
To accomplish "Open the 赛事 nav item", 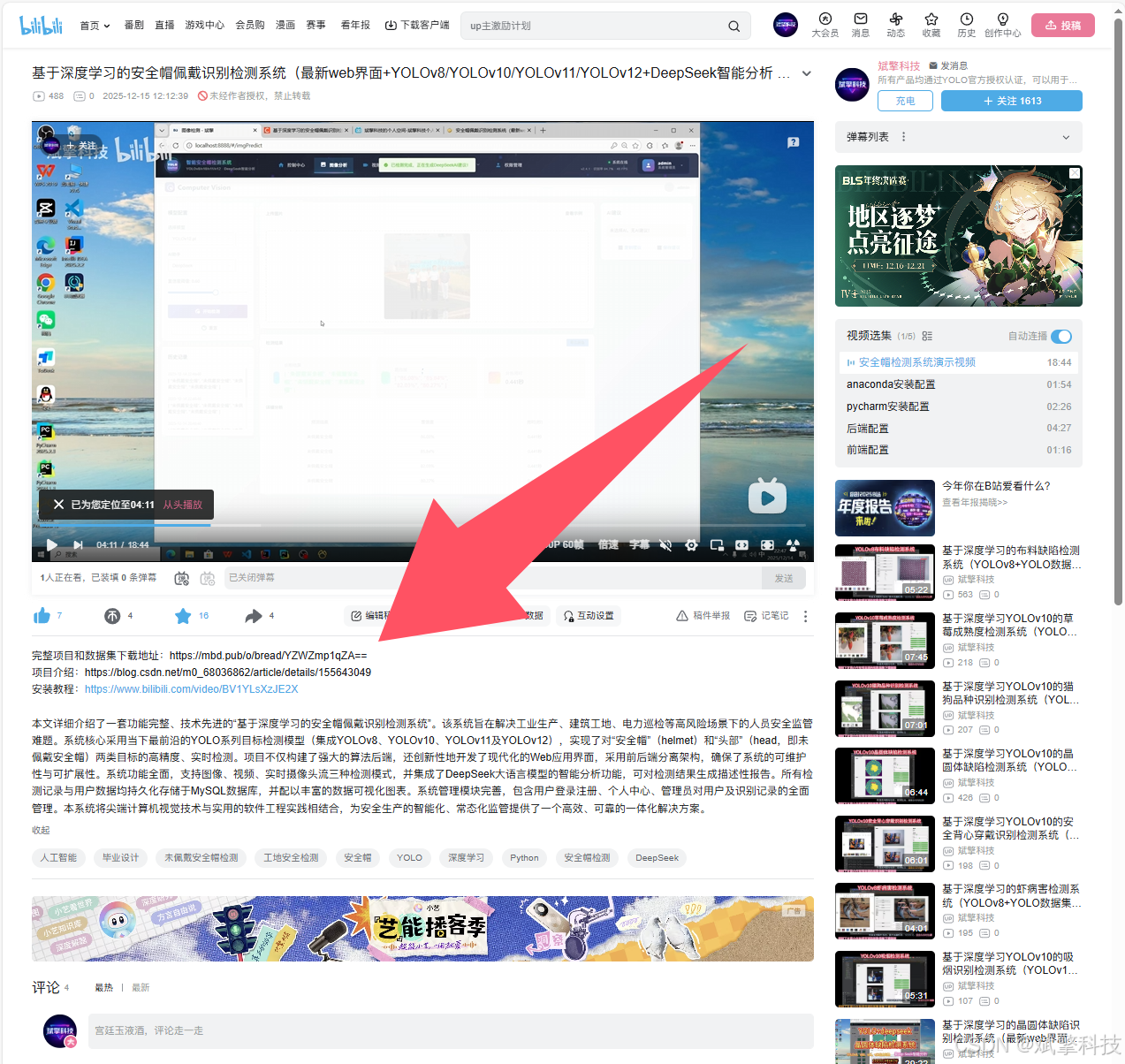I will pyautogui.click(x=315, y=25).
